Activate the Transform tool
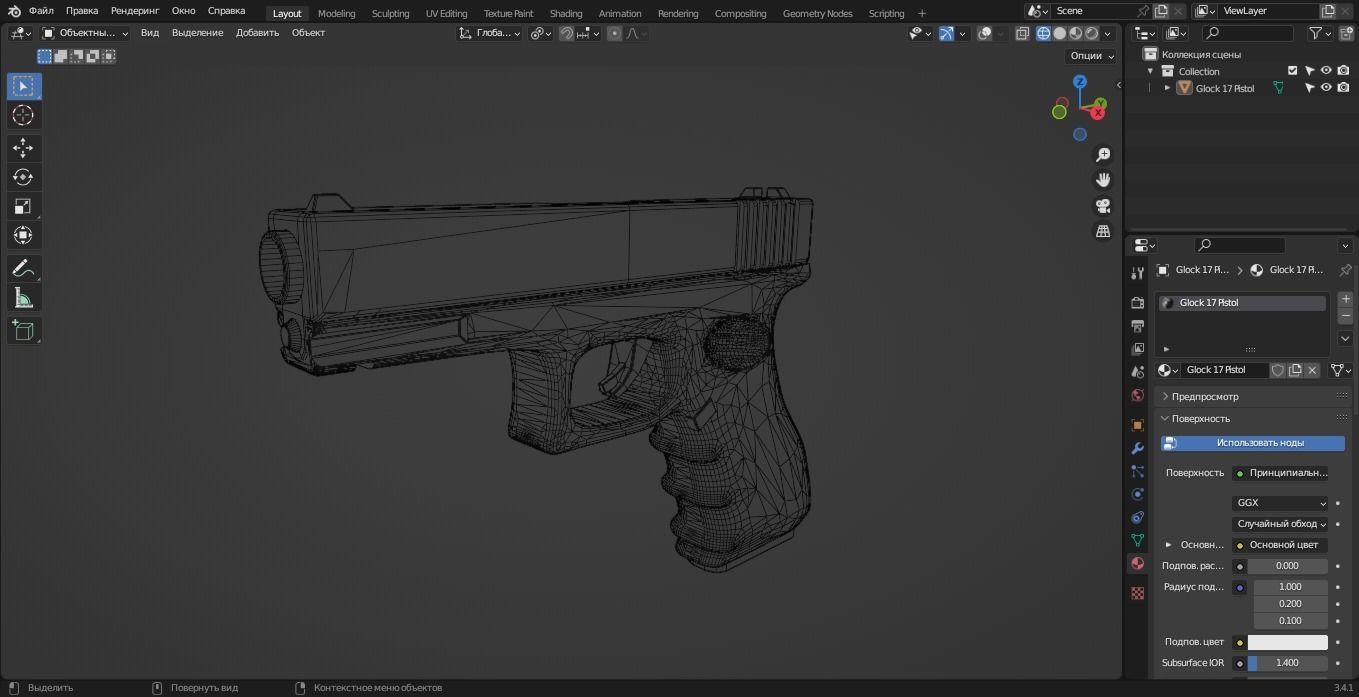This screenshot has height=697, width=1359. (23, 235)
